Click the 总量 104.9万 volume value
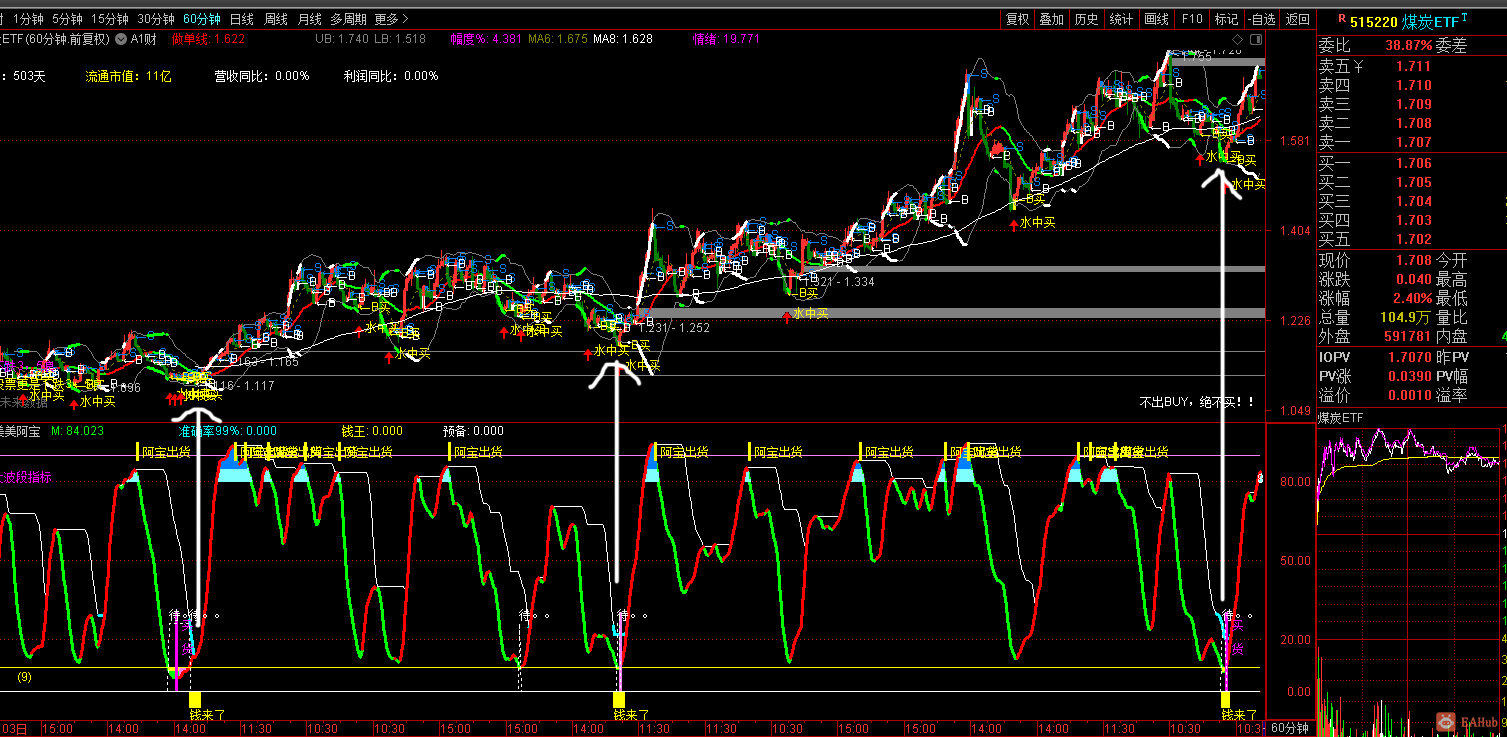 click(1404, 318)
